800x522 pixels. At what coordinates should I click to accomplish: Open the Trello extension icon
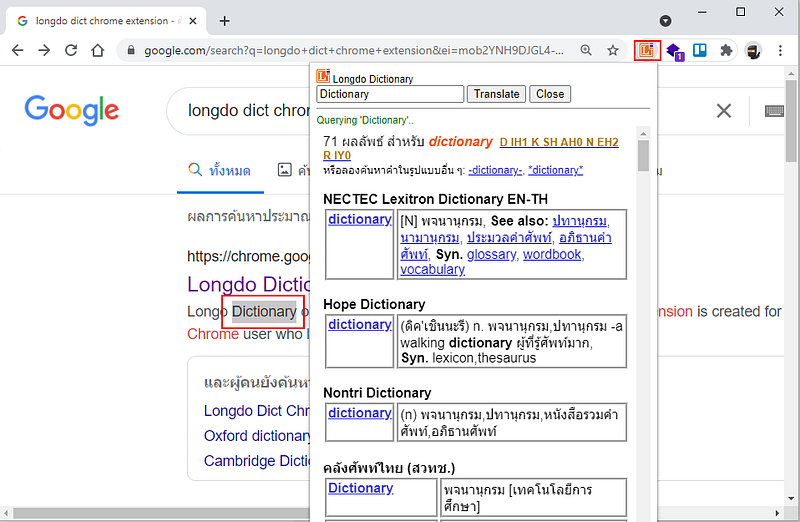point(699,50)
